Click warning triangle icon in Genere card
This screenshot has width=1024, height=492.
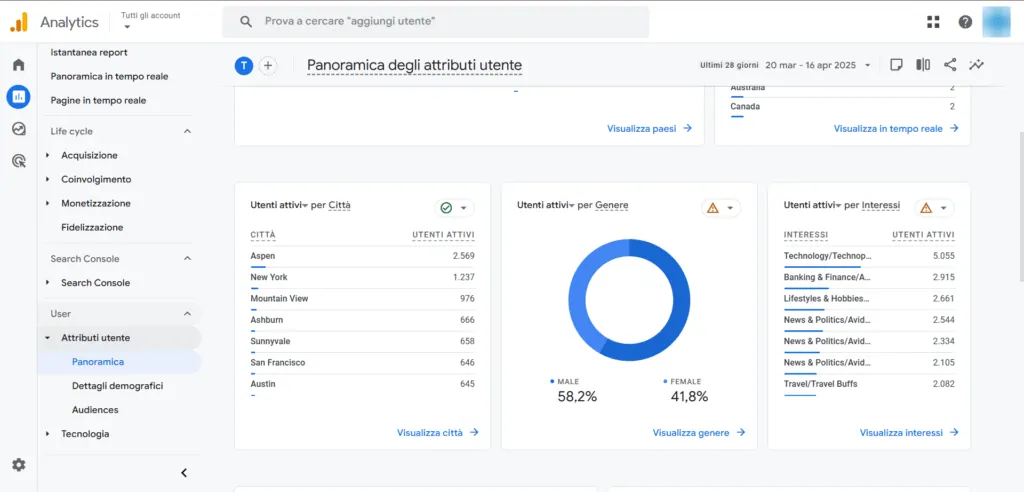tap(712, 208)
